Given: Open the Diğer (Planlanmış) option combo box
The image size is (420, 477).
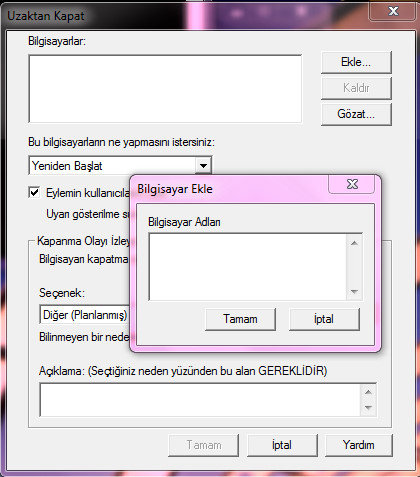Looking at the screenshot, I should (85, 315).
